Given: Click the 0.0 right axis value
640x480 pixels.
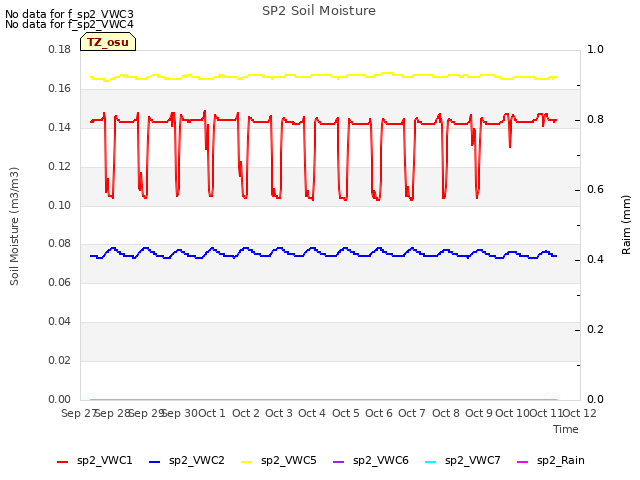Looking at the screenshot, I should (595, 400).
